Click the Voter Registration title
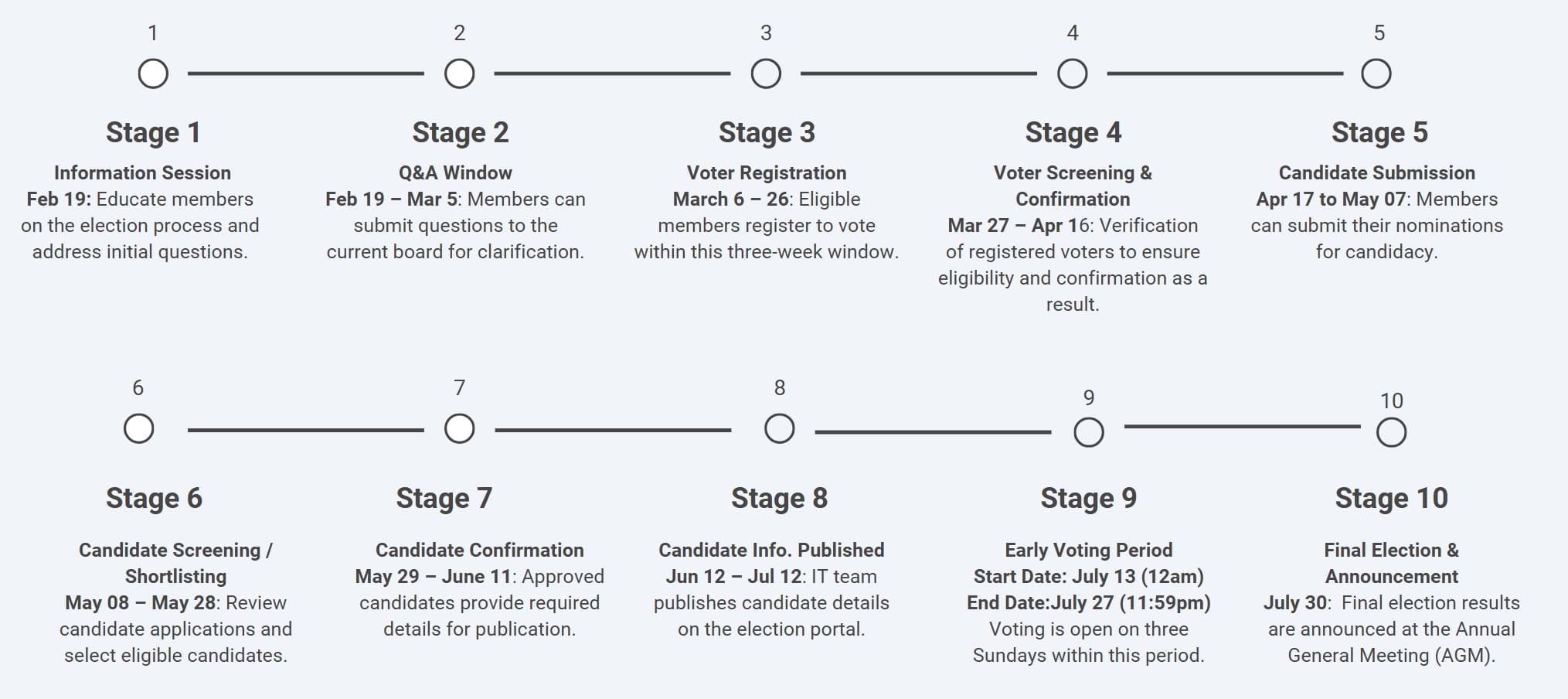The width and height of the screenshot is (1568, 699). tap(767, 172)
